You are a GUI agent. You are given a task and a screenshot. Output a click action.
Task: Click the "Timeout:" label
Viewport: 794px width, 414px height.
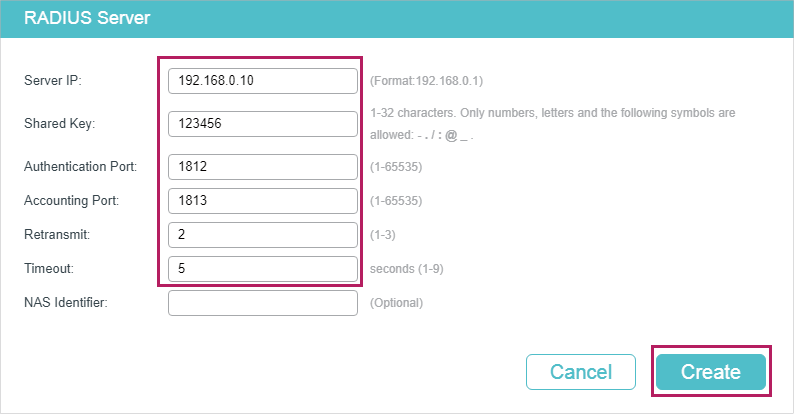coord(49,268)
